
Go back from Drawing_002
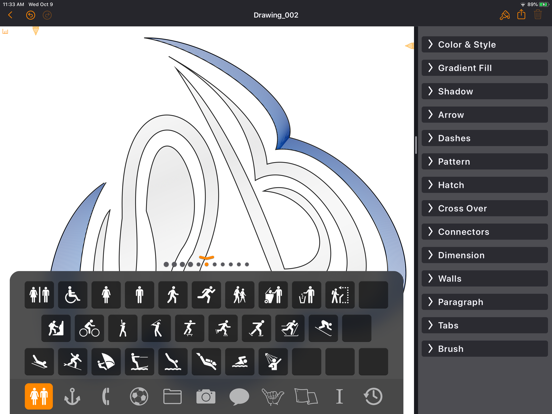coord(10,15)
